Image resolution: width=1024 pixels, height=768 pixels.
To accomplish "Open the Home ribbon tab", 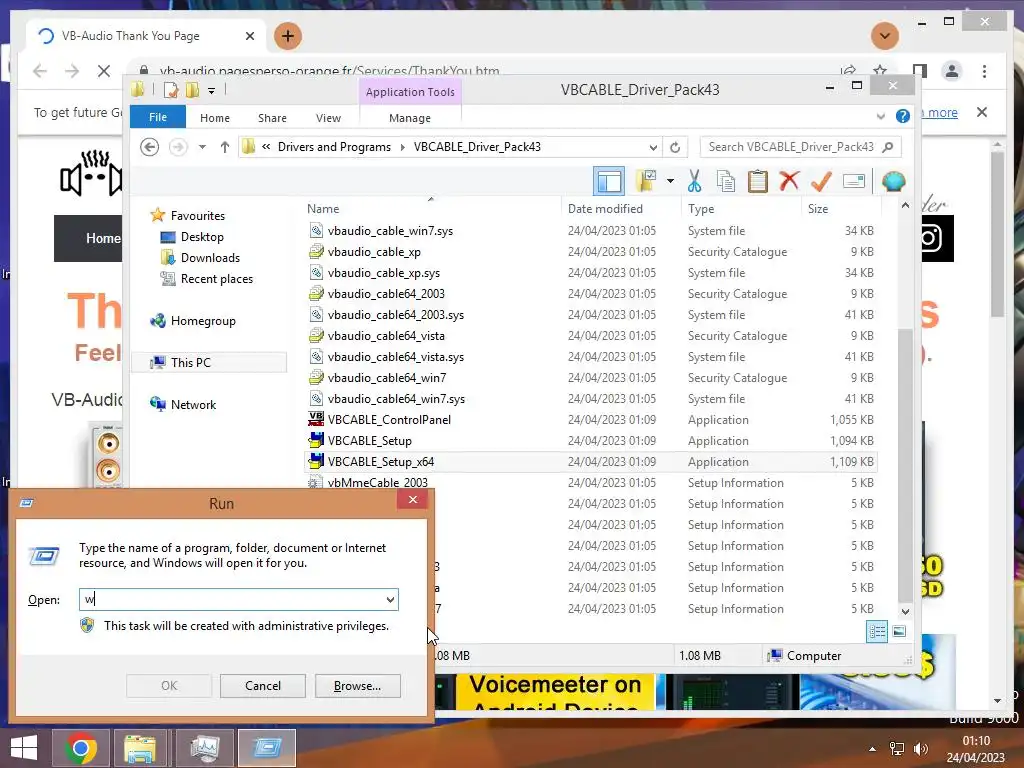I will pyautogui.click(x=215, y=118).
